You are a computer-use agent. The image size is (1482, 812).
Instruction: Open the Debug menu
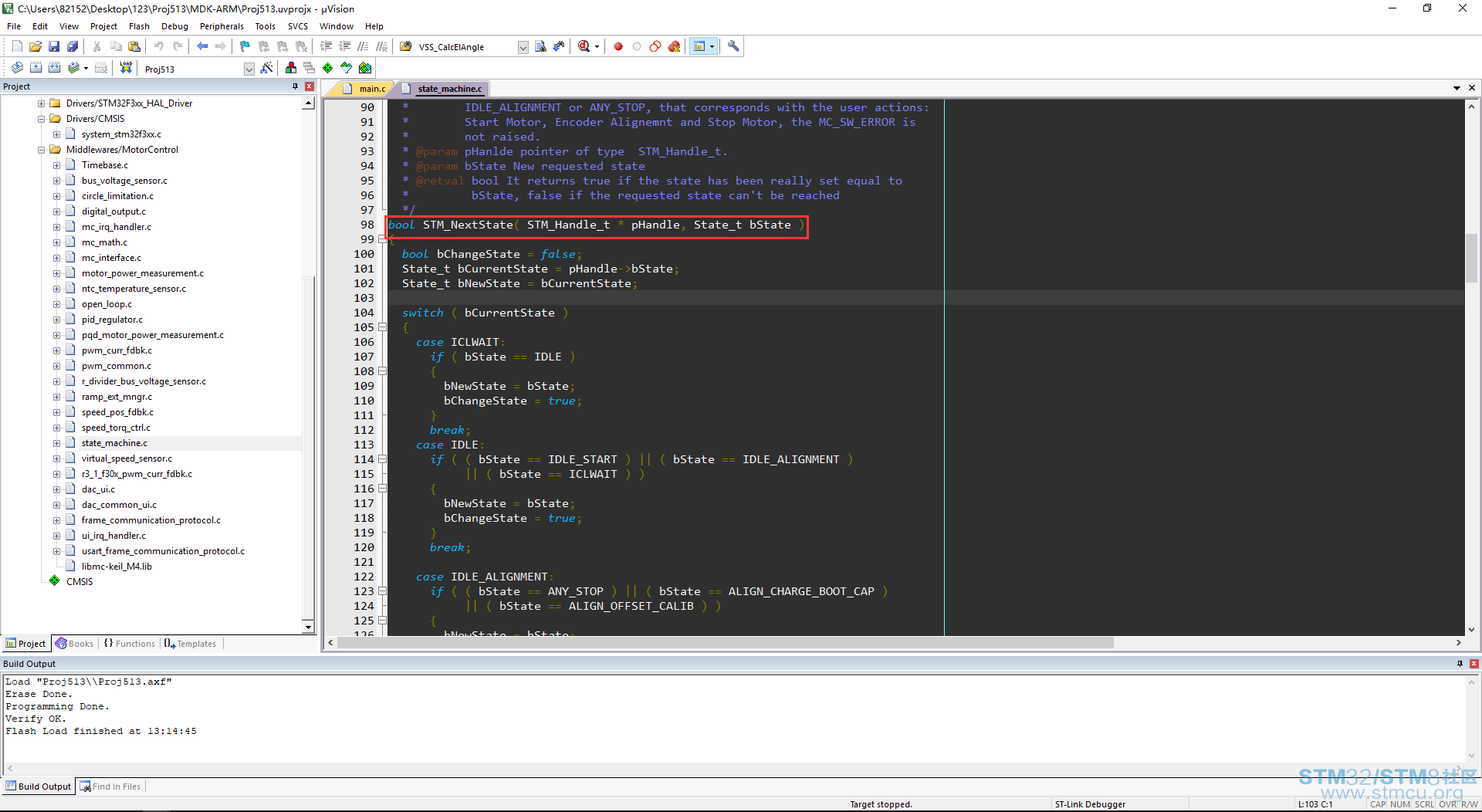click(174, 26)
